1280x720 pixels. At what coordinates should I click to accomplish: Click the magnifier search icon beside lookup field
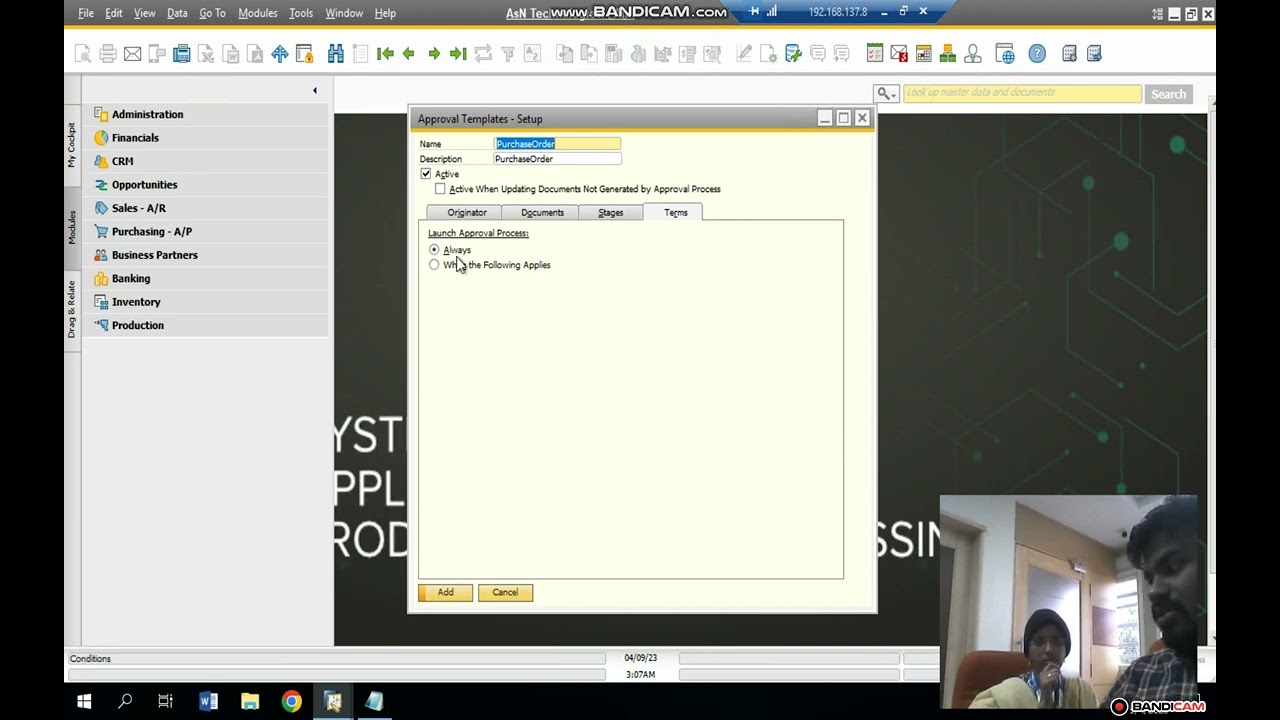click(x=885, y=93)
